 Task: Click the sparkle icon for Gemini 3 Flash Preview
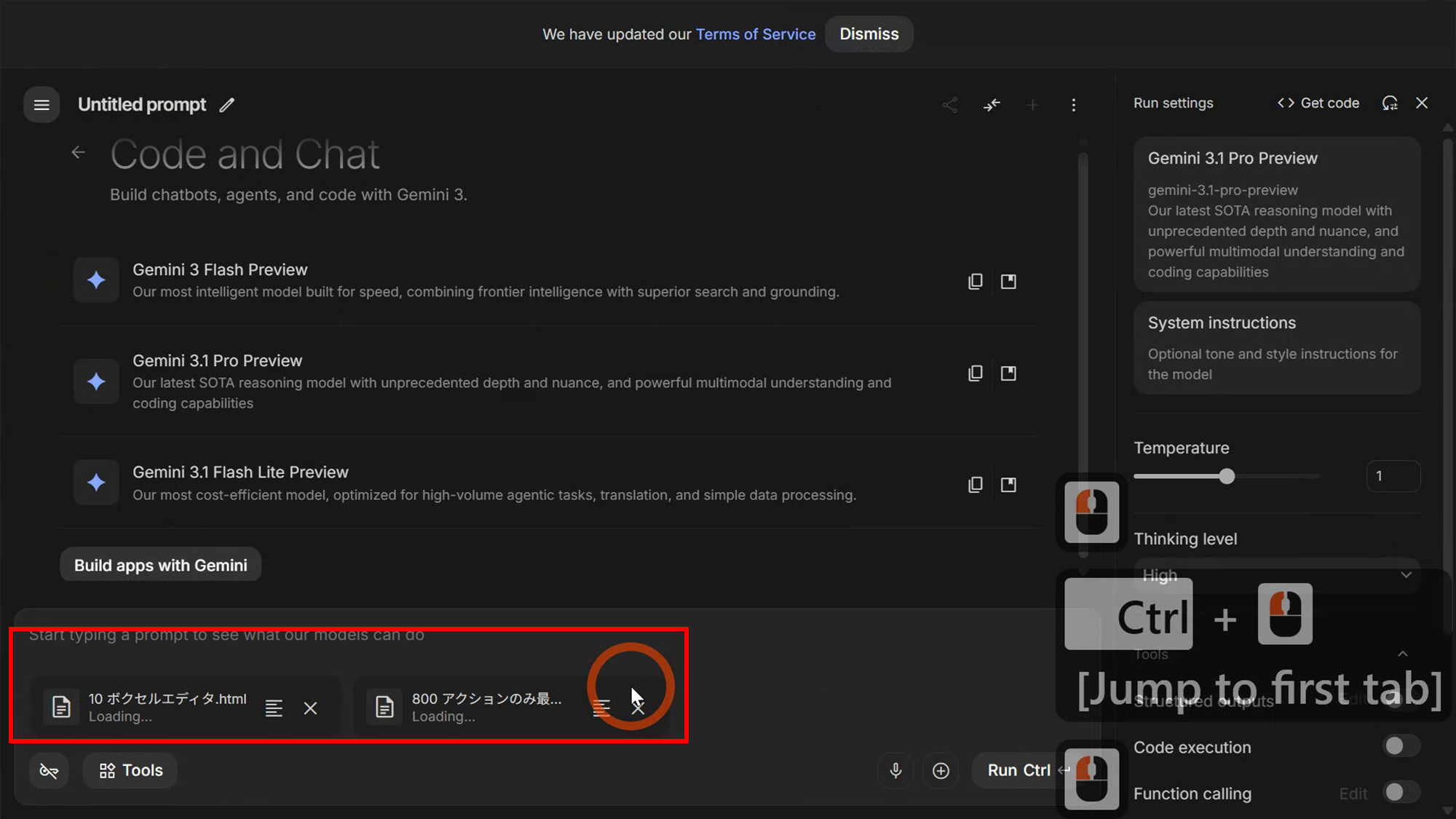[96, 280]
